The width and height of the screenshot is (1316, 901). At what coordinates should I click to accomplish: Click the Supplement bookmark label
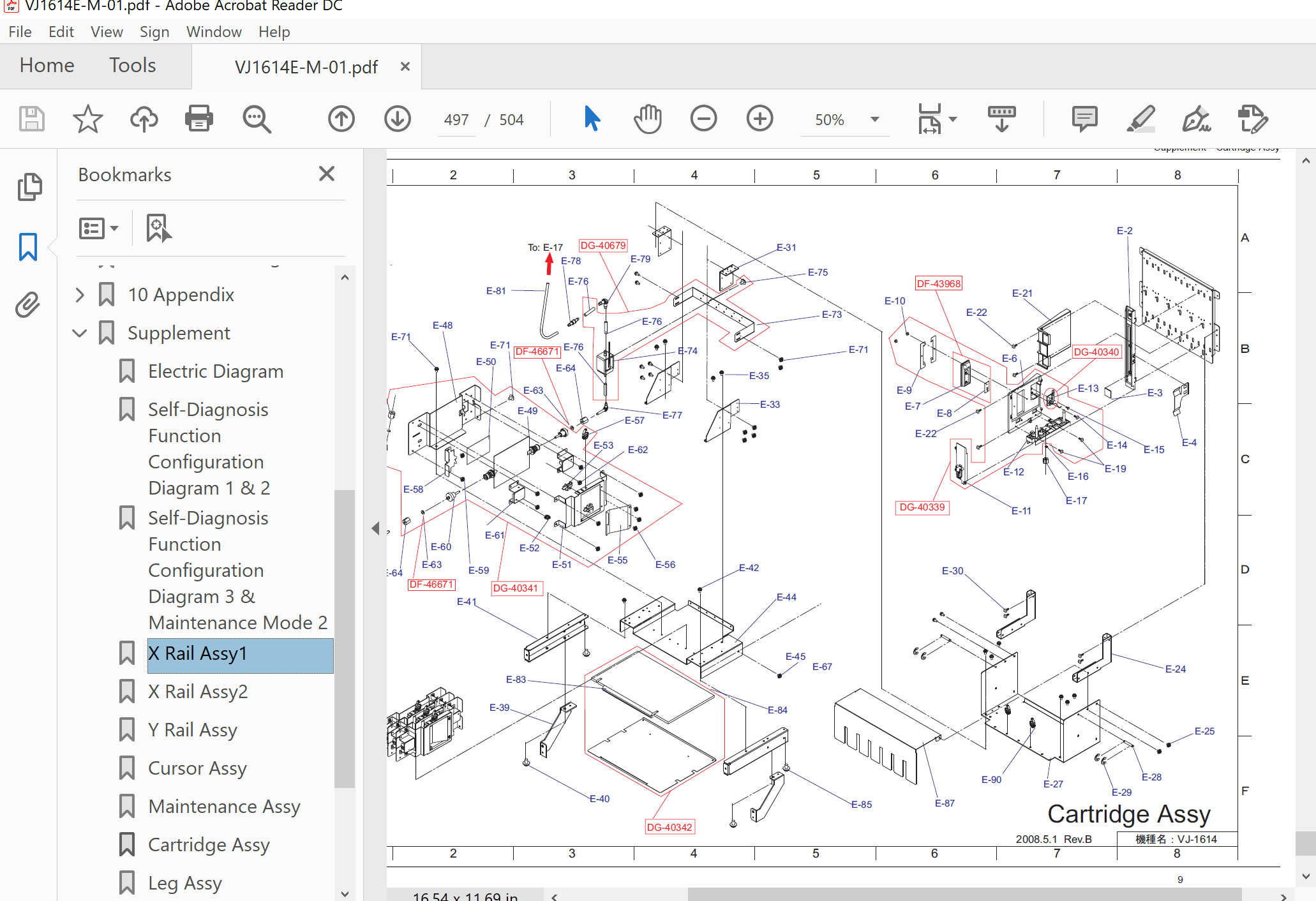179,333
